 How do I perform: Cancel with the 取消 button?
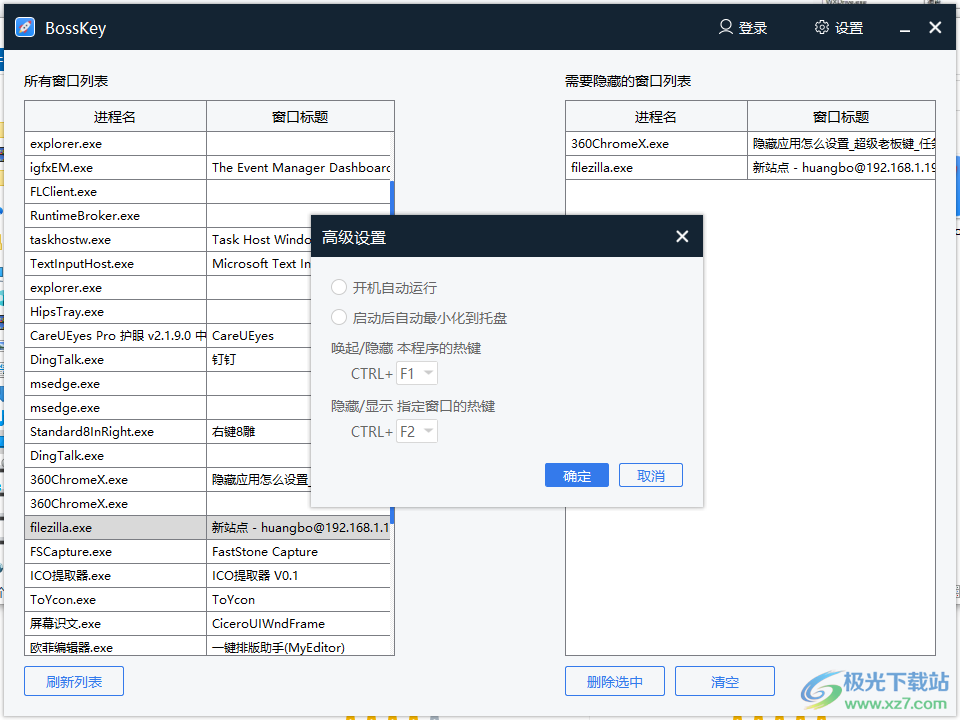651,476
